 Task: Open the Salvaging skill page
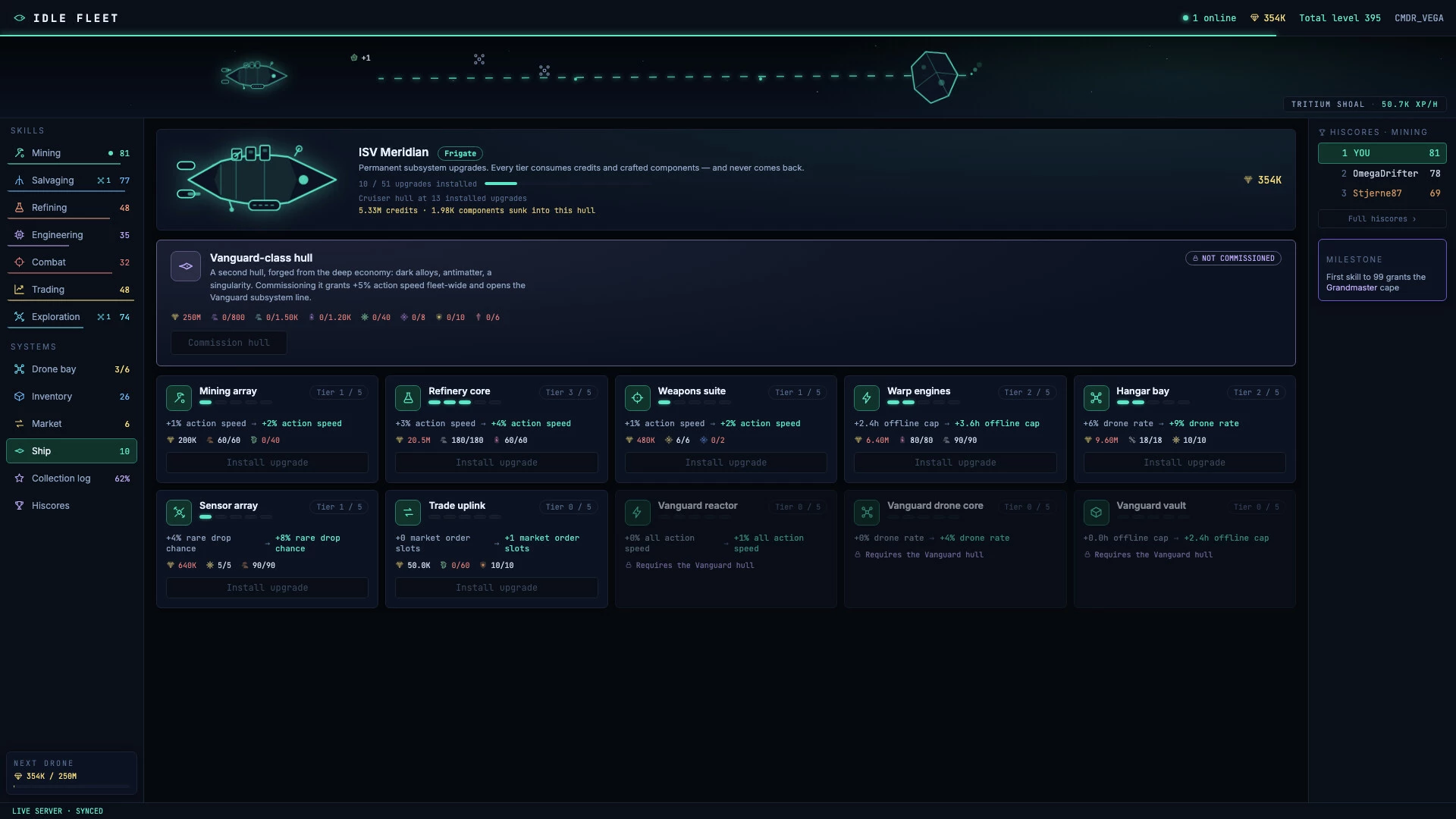[71, 180]
